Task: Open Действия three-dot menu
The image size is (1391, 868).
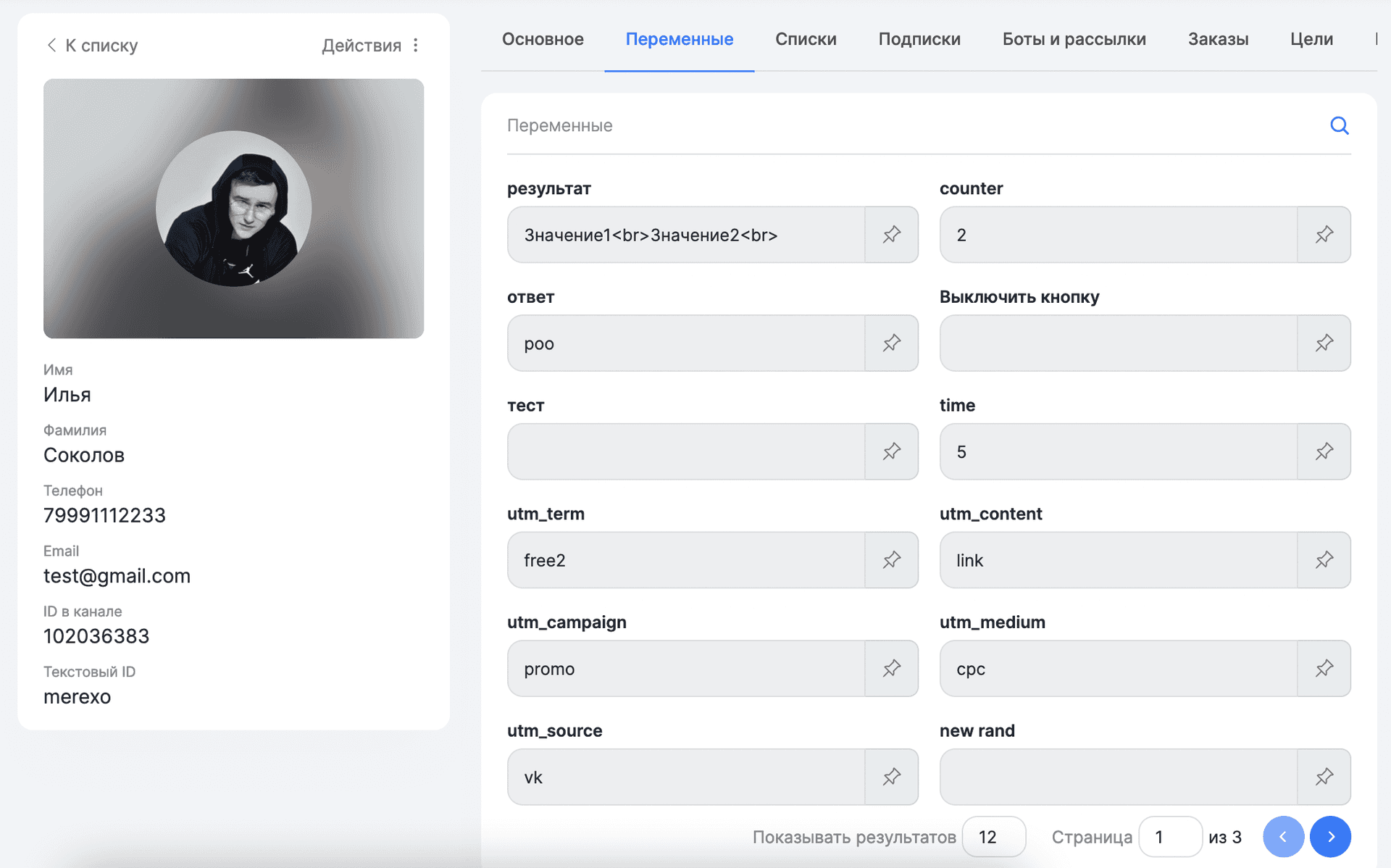Action: (x=416, y=46)
